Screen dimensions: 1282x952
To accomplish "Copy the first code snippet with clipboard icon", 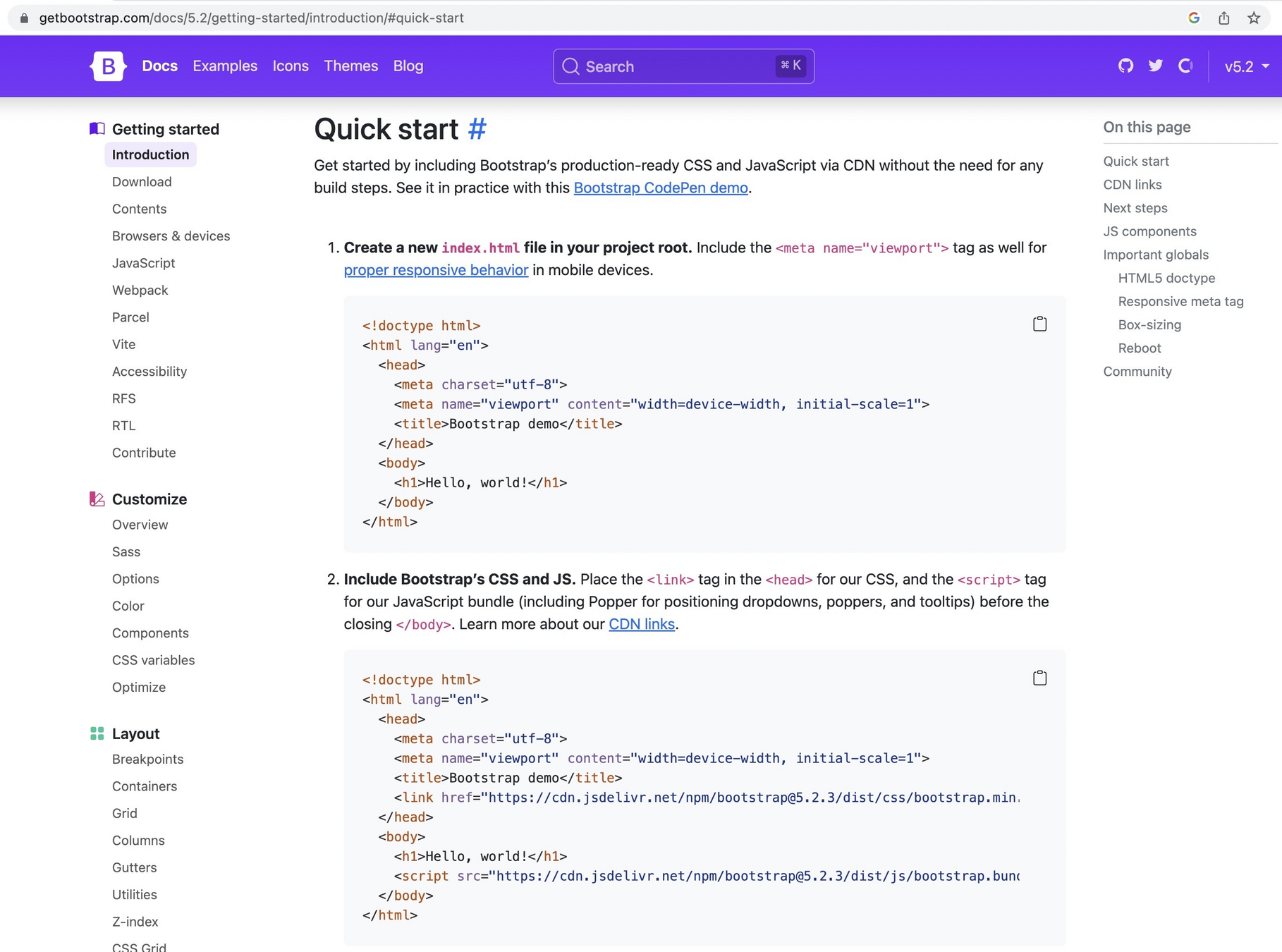I will 1039,324.
